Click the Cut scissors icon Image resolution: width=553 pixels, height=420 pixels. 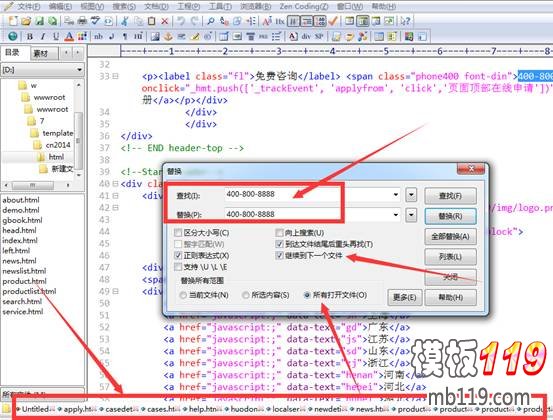pos(124,21)
